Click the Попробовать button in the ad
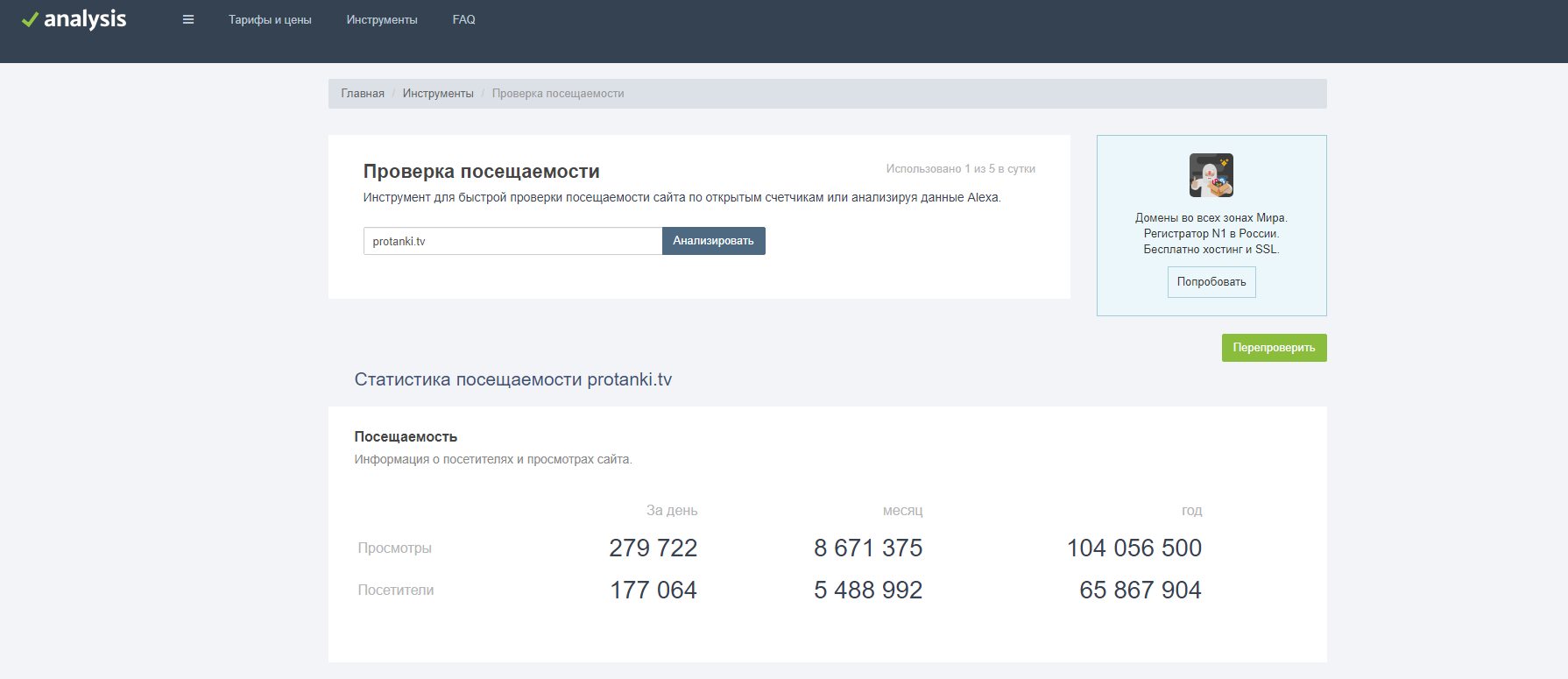Screen dimensions: 1568x679 [x=1211, y=282]
